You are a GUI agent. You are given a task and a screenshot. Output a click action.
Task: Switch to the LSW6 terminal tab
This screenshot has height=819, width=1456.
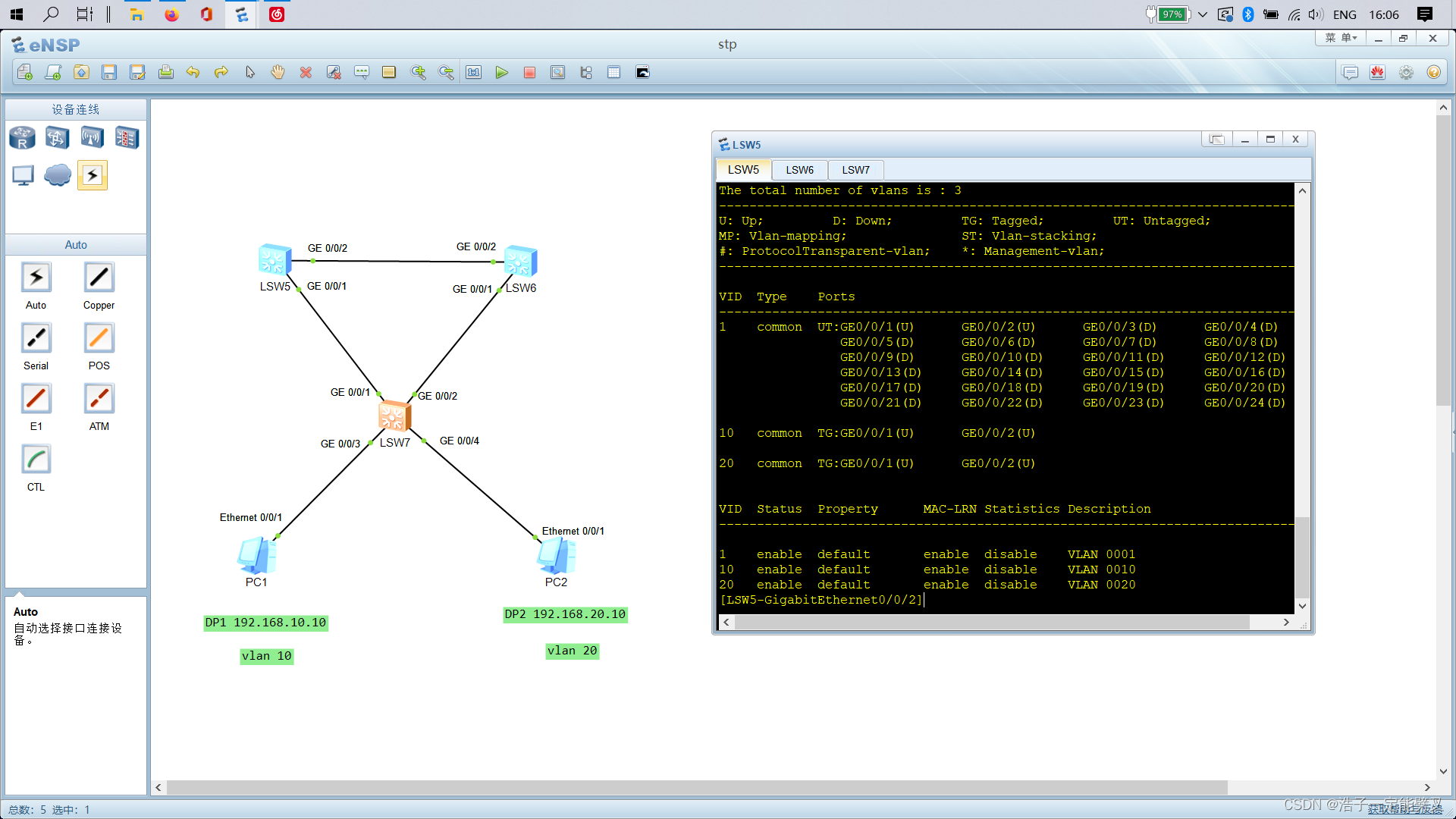[x=799, y=170]
